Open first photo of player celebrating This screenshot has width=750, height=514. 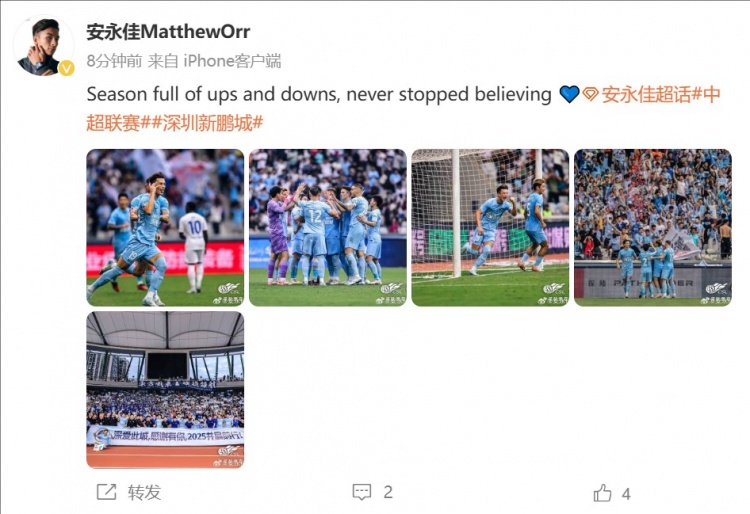(165, 227)
